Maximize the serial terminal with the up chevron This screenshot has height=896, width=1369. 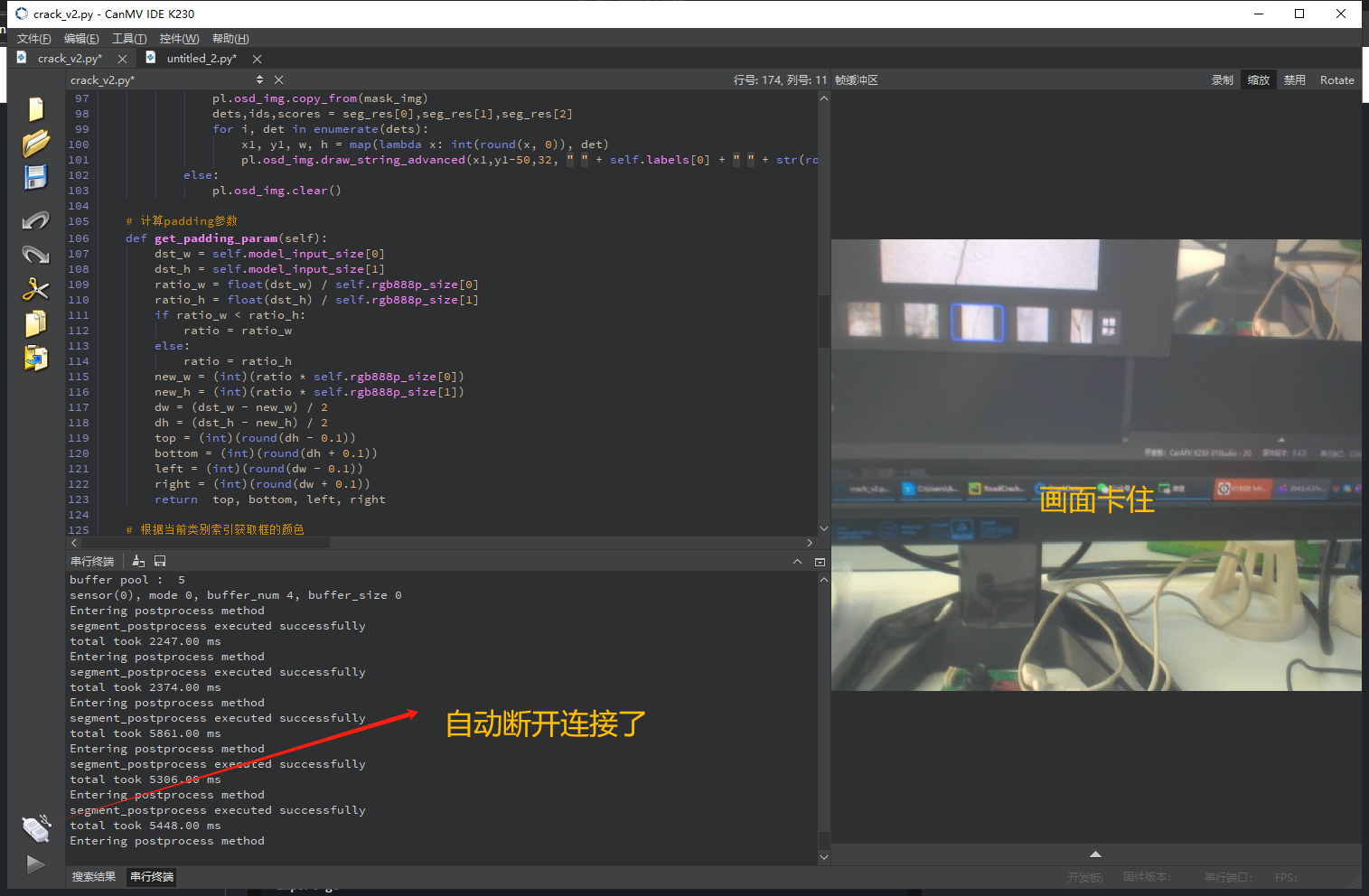pos(797,562)
